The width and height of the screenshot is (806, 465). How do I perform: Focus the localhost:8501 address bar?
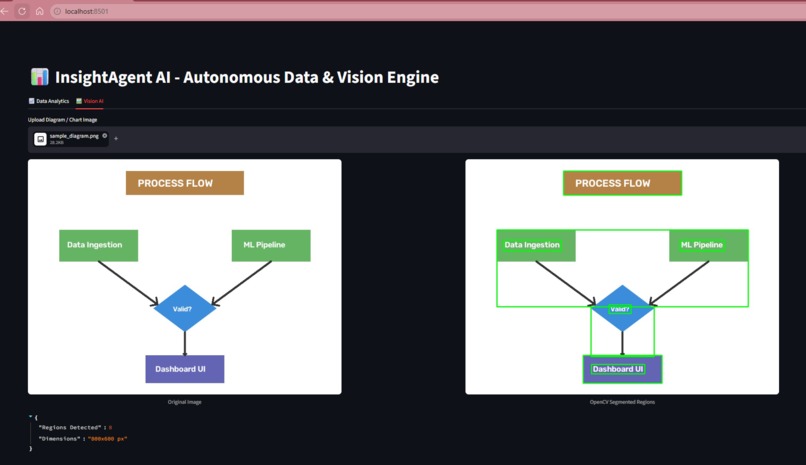(x=427, y=11)
